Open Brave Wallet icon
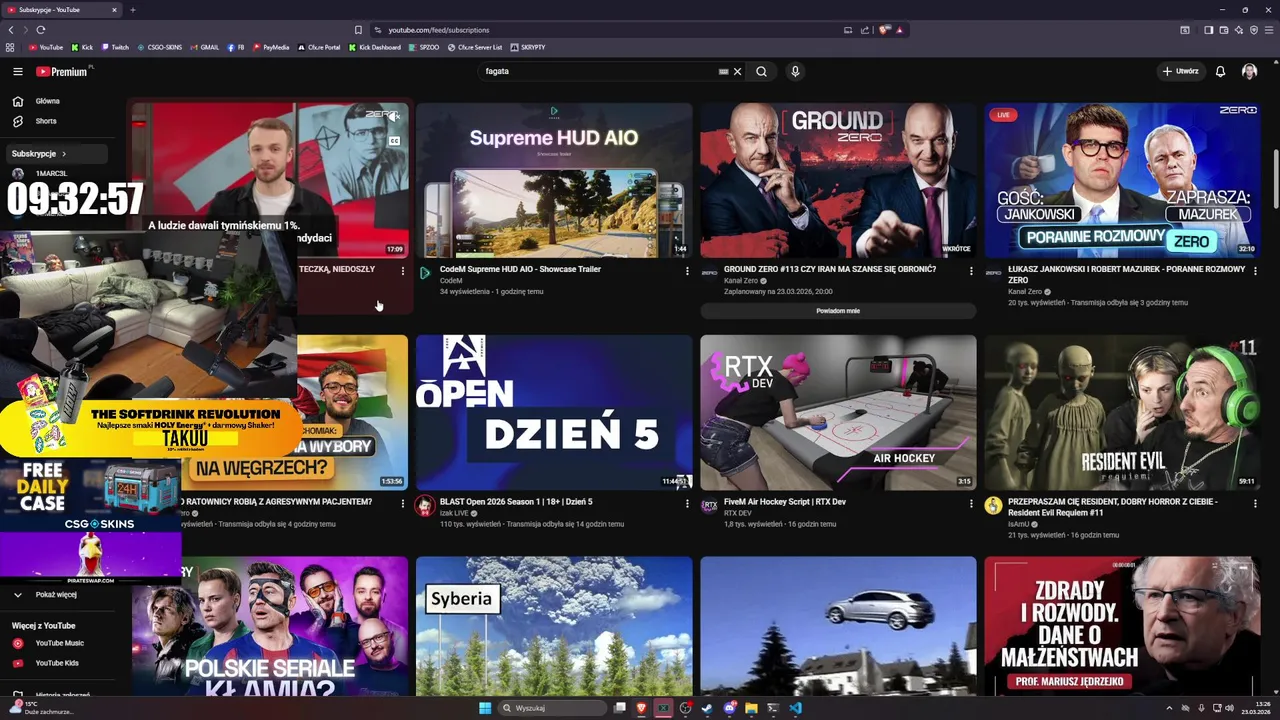Viewport: 1280px width, 720px height. coord(1223,30)
